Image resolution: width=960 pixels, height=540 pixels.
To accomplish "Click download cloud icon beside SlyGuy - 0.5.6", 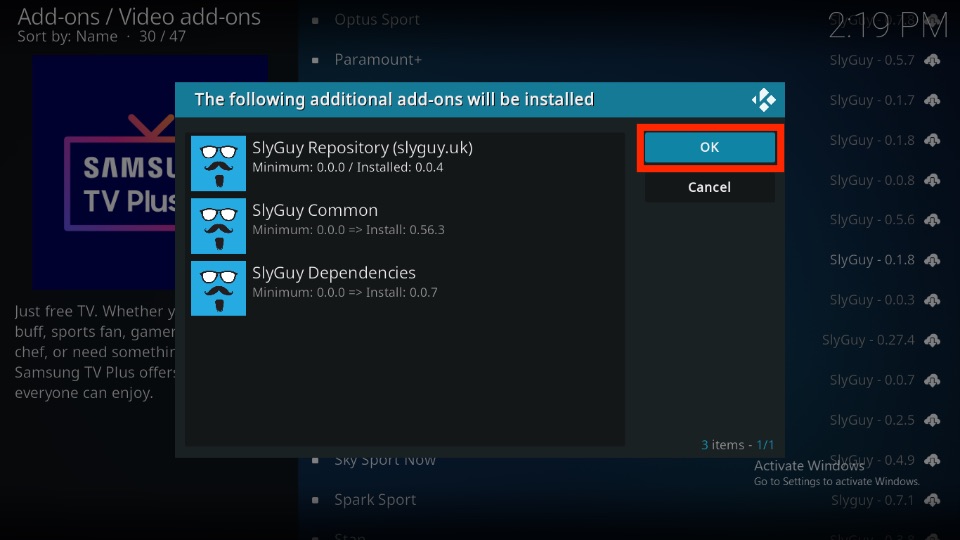I will (932, 220).
